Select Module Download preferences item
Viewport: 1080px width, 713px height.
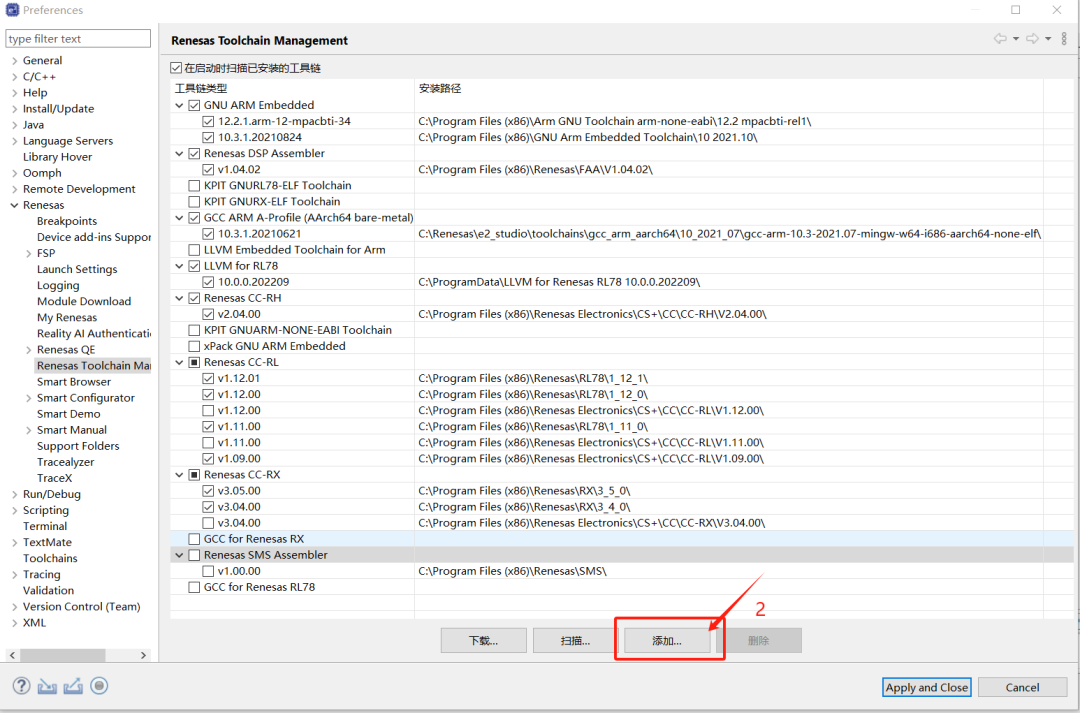pyautogui.click(x=84, y=302)
